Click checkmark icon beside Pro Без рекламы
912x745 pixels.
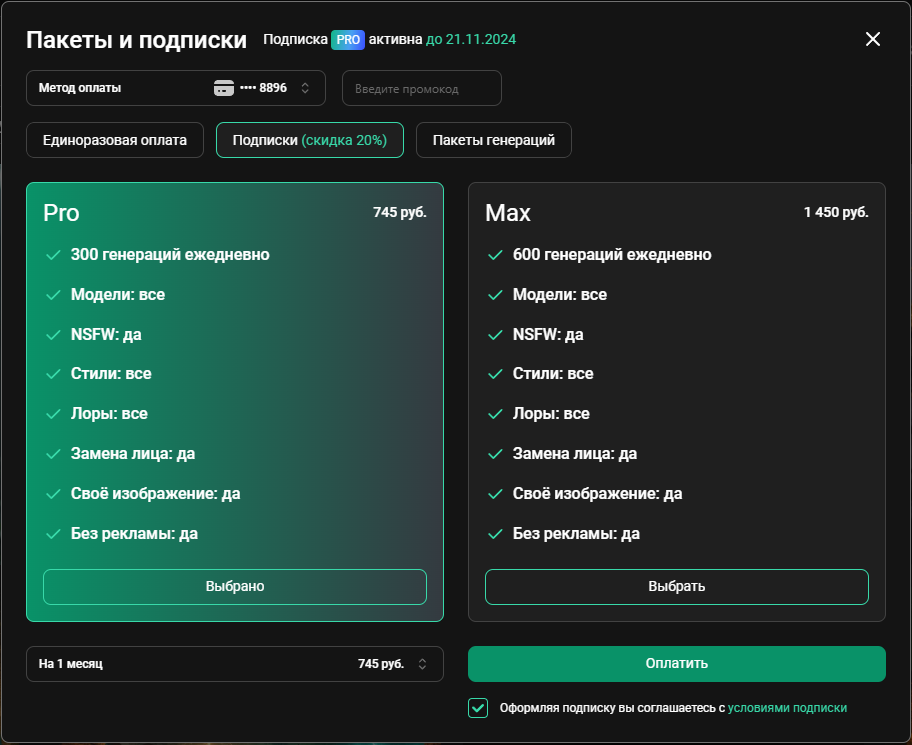[x=53, y=534]
